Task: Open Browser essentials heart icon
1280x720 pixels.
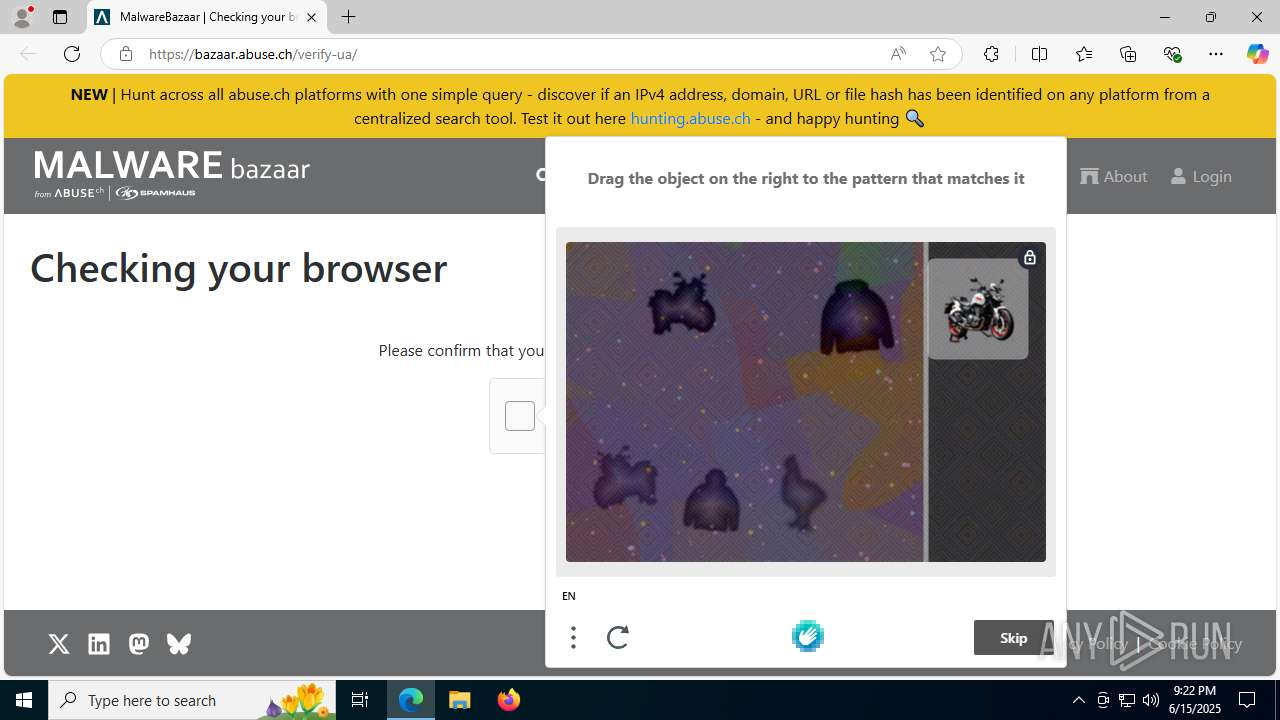Action: click(1172, 54)
